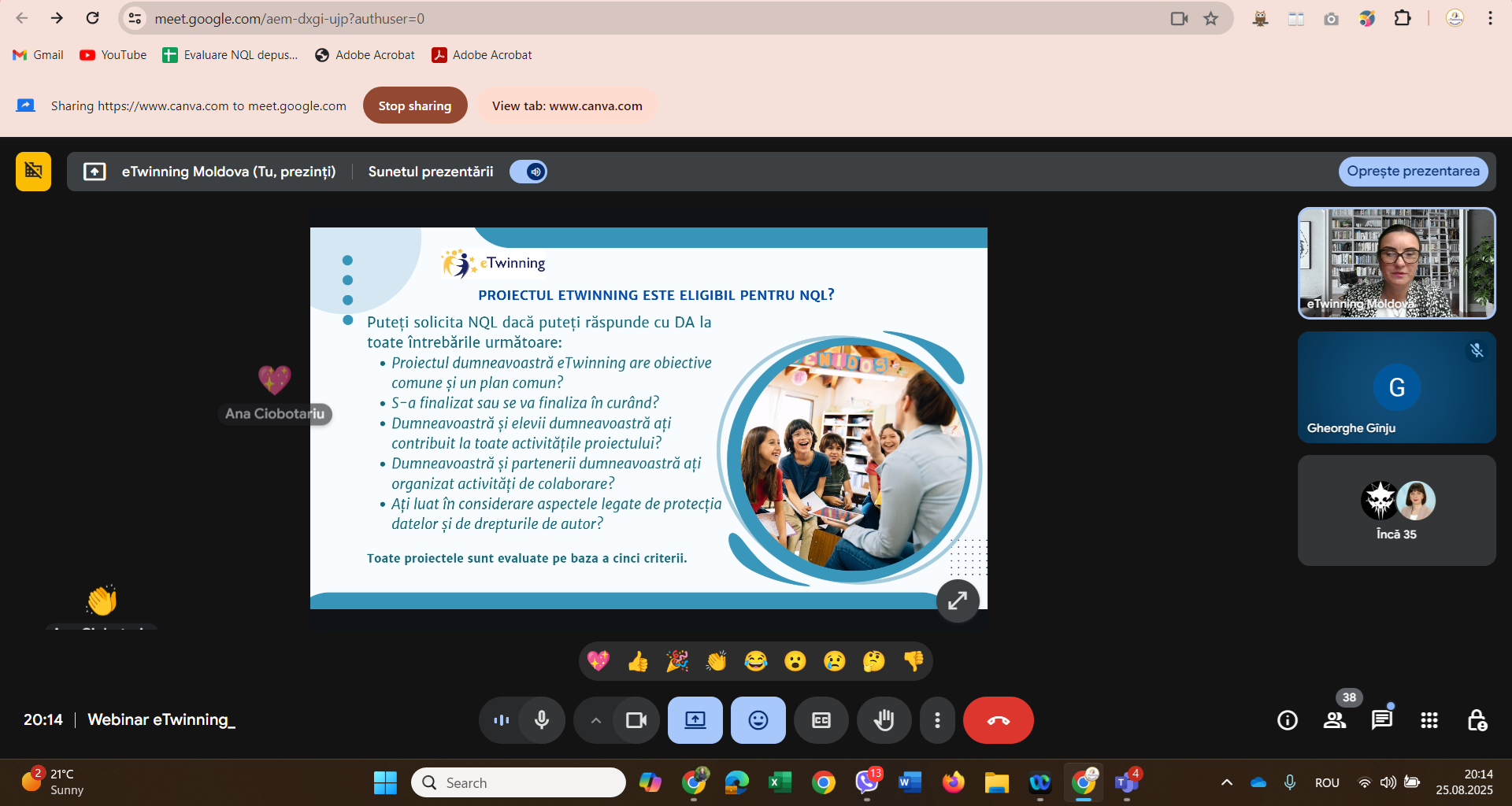This screenshot has height=806, width=1512.
Task: Open the YouTube bookmark
Action: click(113, 55)
